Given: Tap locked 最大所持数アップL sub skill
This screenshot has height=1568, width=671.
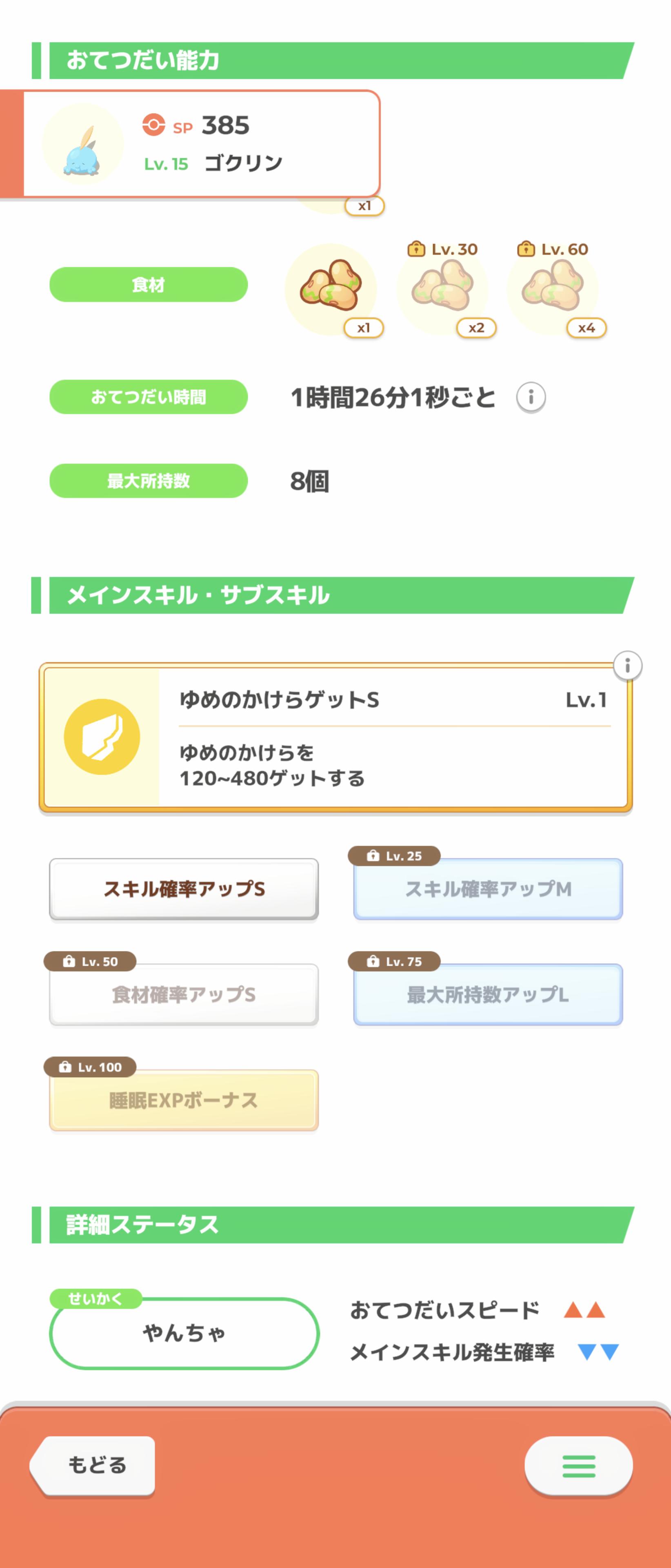Looking at the screenshot, I should point(488,994).
